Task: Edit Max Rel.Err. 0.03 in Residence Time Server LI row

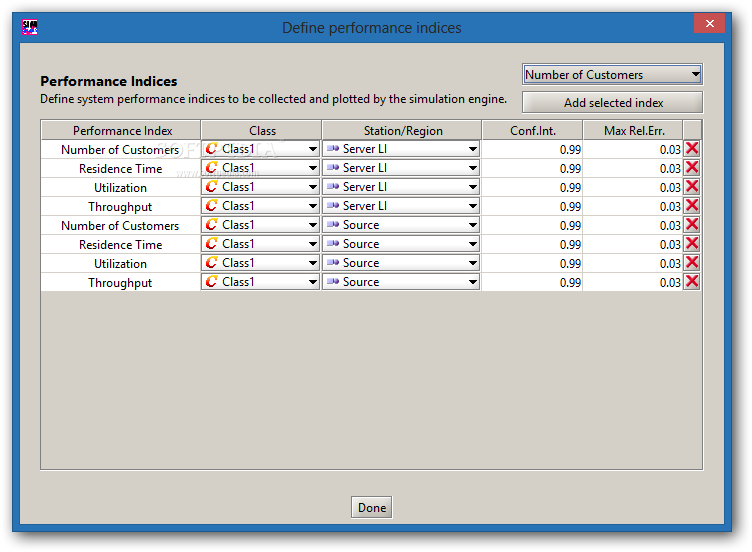Action: coord(633,168)
